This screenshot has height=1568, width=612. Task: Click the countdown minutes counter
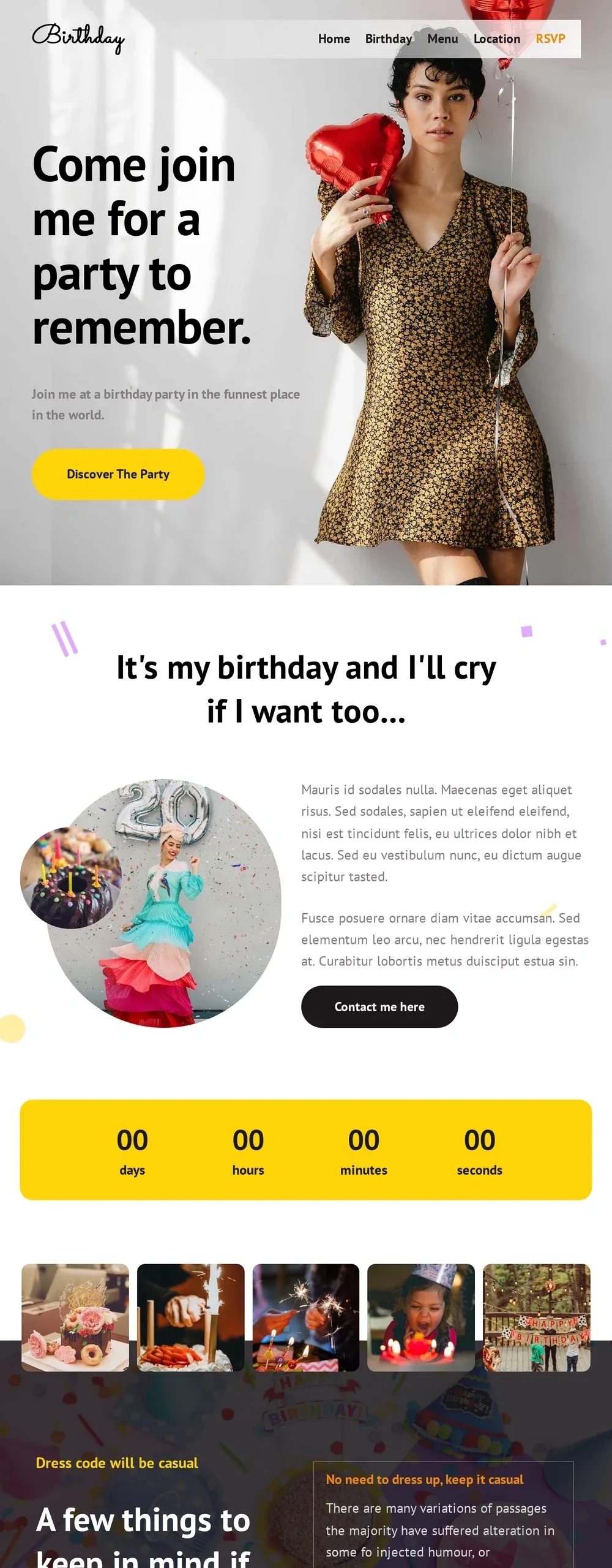coord(364,1151)
